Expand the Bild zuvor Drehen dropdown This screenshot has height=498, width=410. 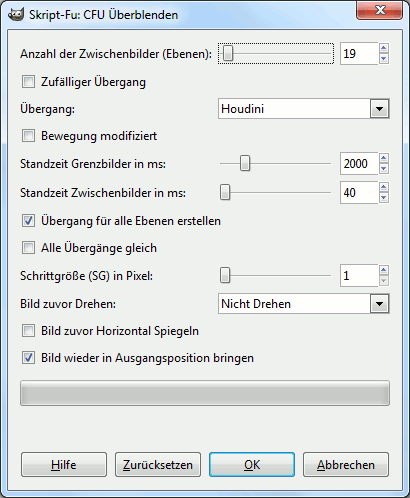pos(304,304)
